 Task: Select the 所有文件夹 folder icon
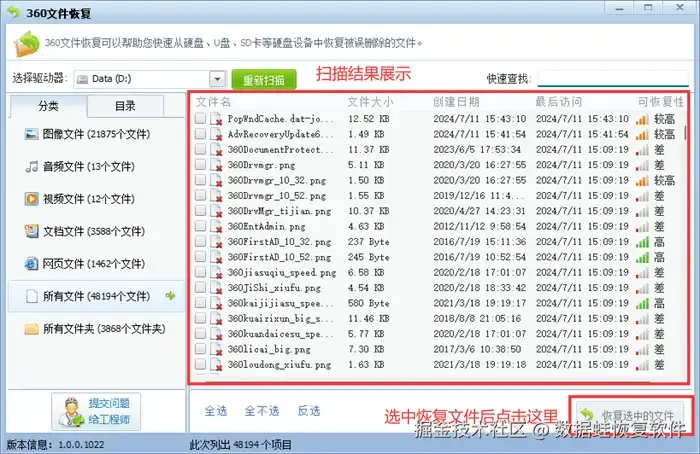point(31,329)
